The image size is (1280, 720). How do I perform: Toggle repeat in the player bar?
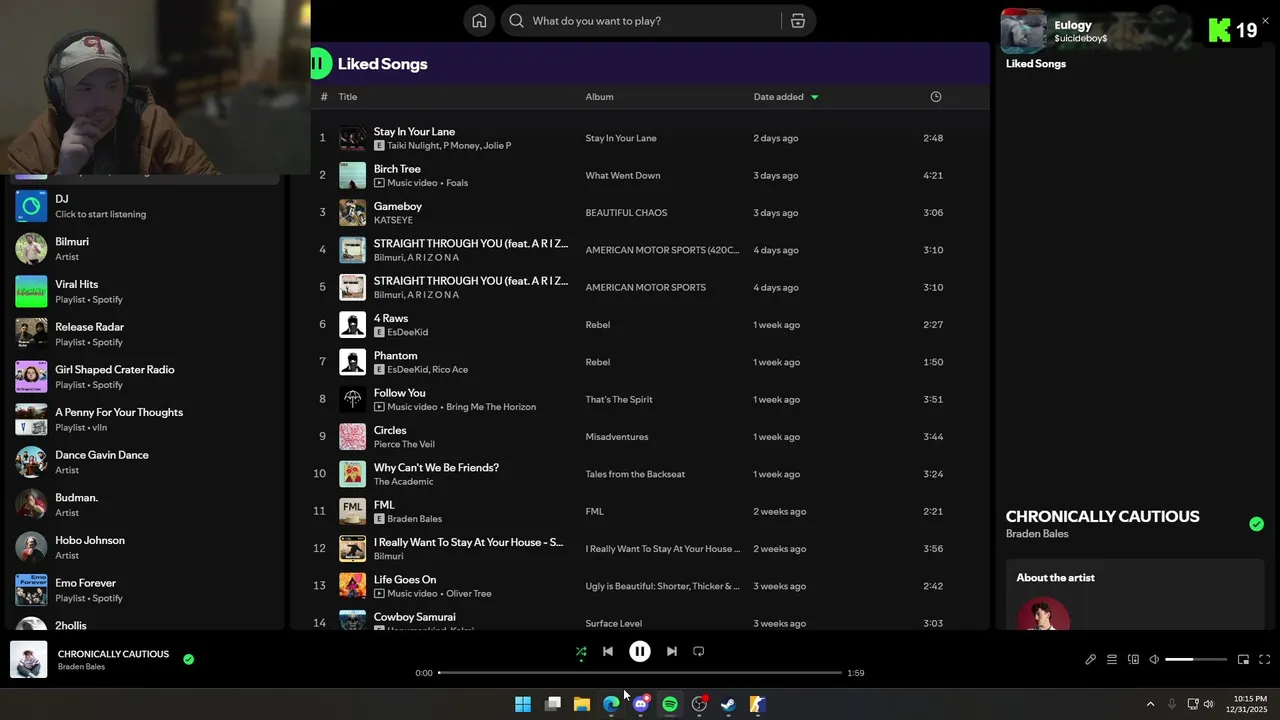click(699, 651)
